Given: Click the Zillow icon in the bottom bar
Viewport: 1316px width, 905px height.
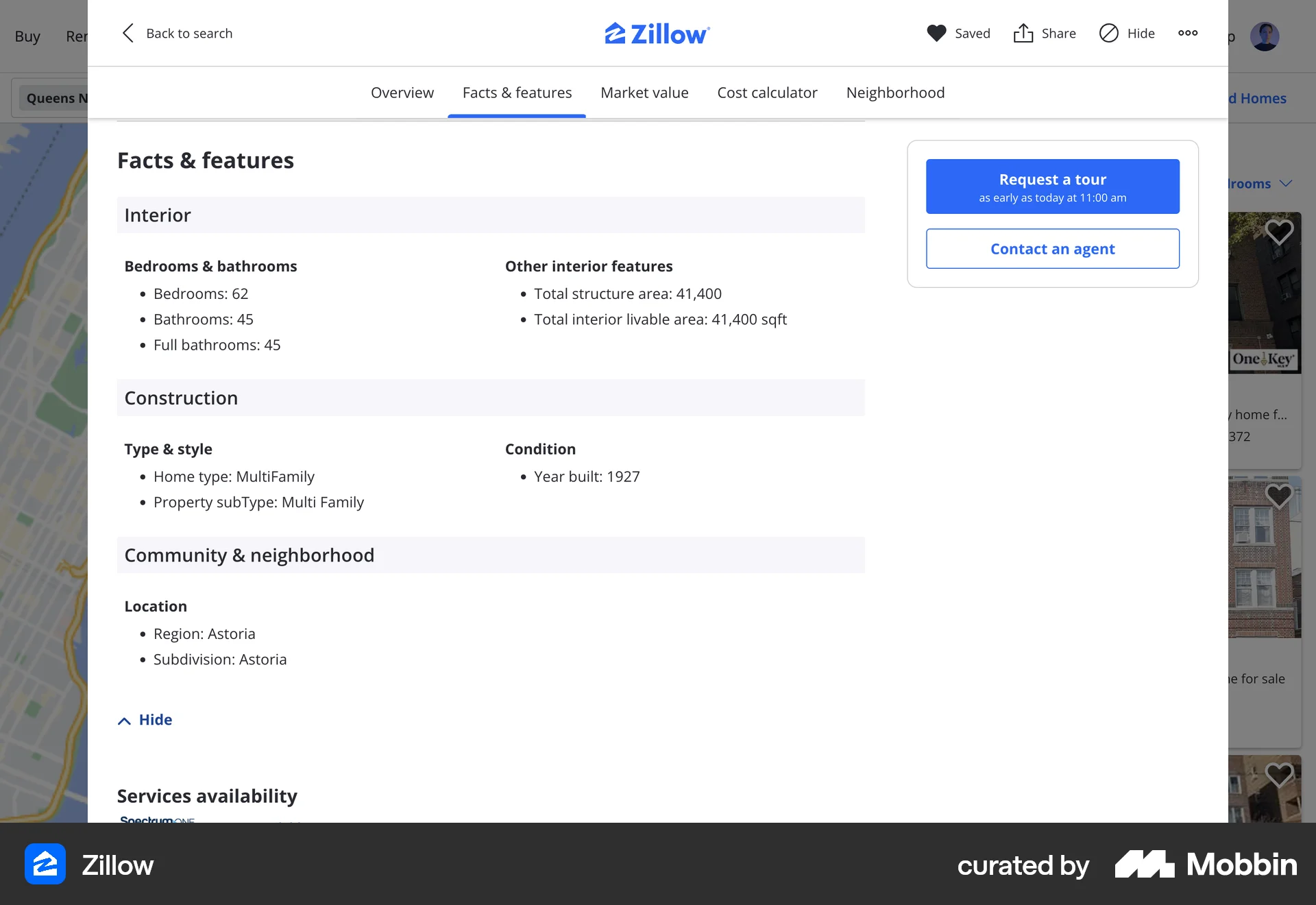Looking at the screenshot, I should click(x=45, y=865).
